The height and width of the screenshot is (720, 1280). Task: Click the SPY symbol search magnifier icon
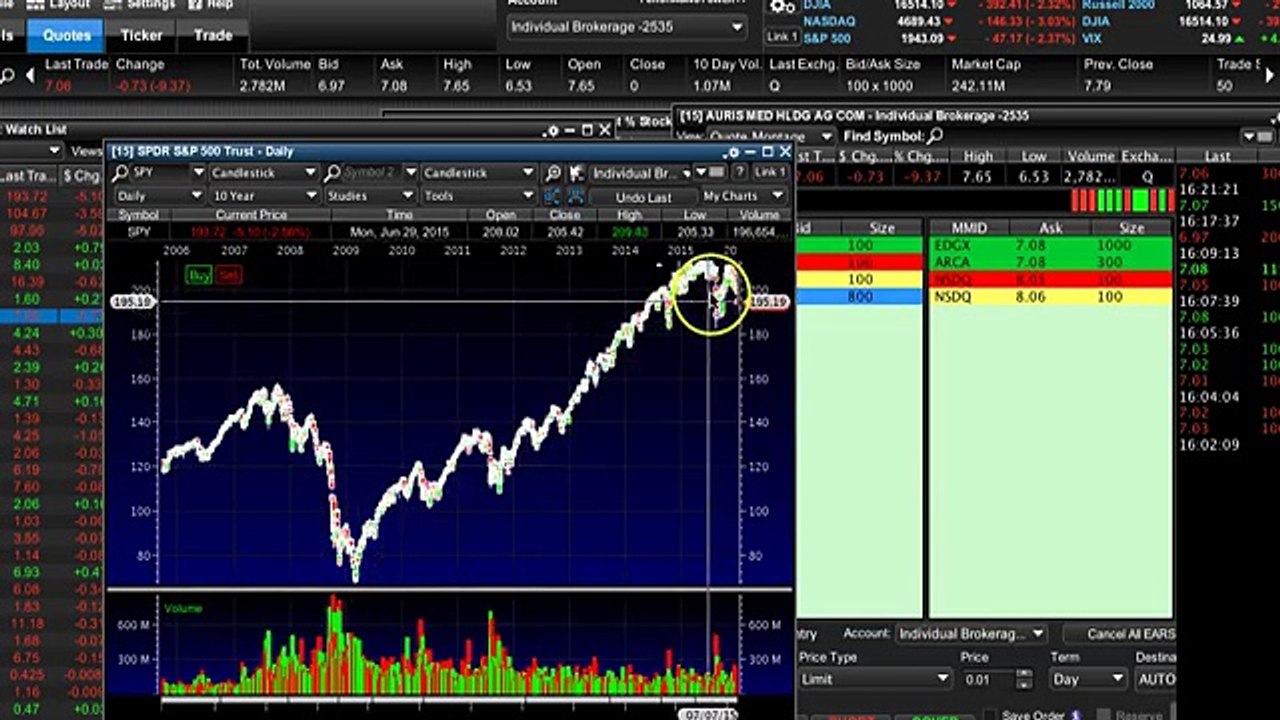click(120, 173)
